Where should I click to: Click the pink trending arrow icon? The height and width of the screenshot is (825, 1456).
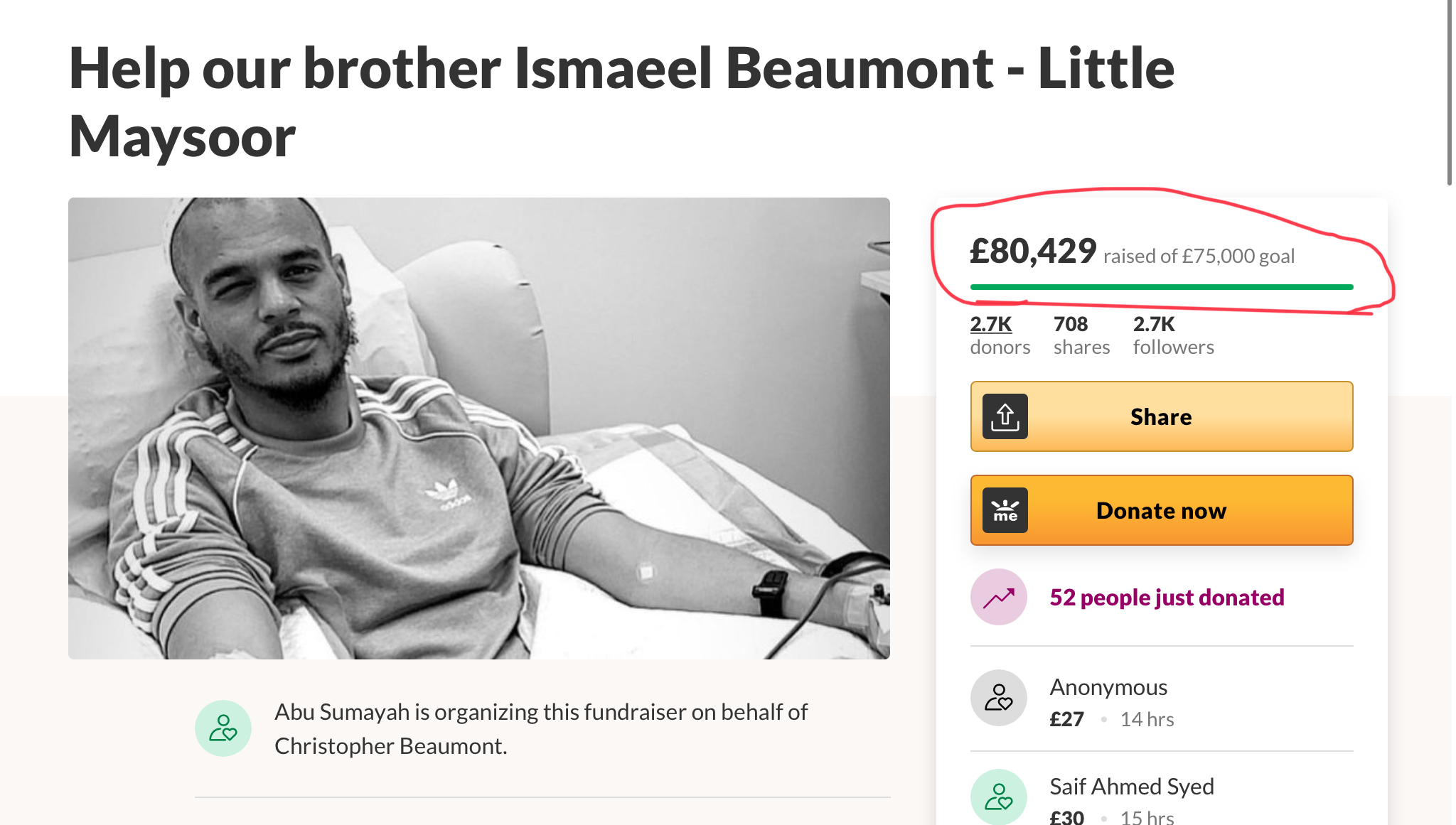click(999, 597)
